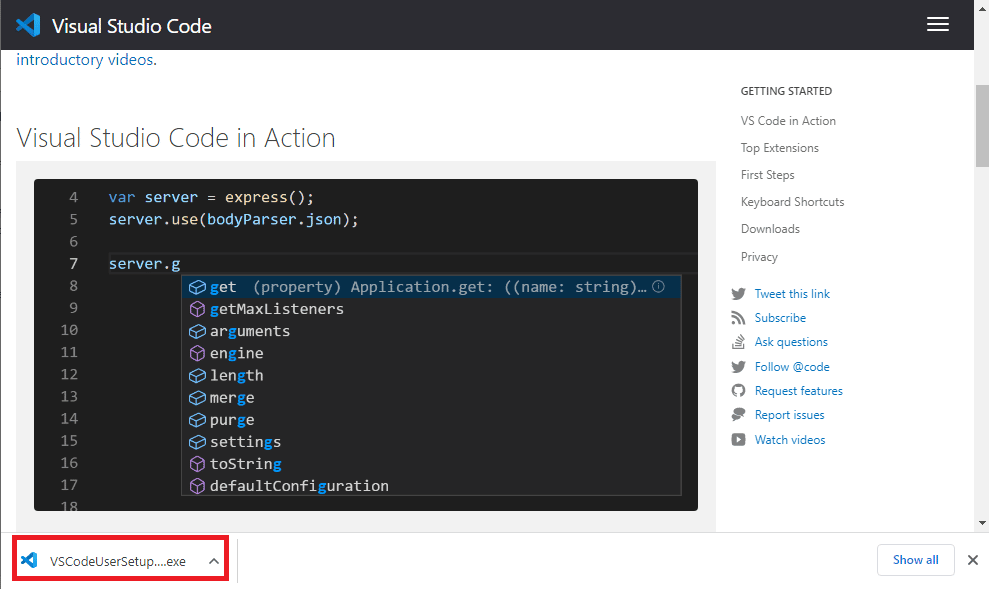The height and width of the screenshot is (589, 989).
Task: Click the Stack Overflow icon beside Ask questions
Action: (738, 342)
